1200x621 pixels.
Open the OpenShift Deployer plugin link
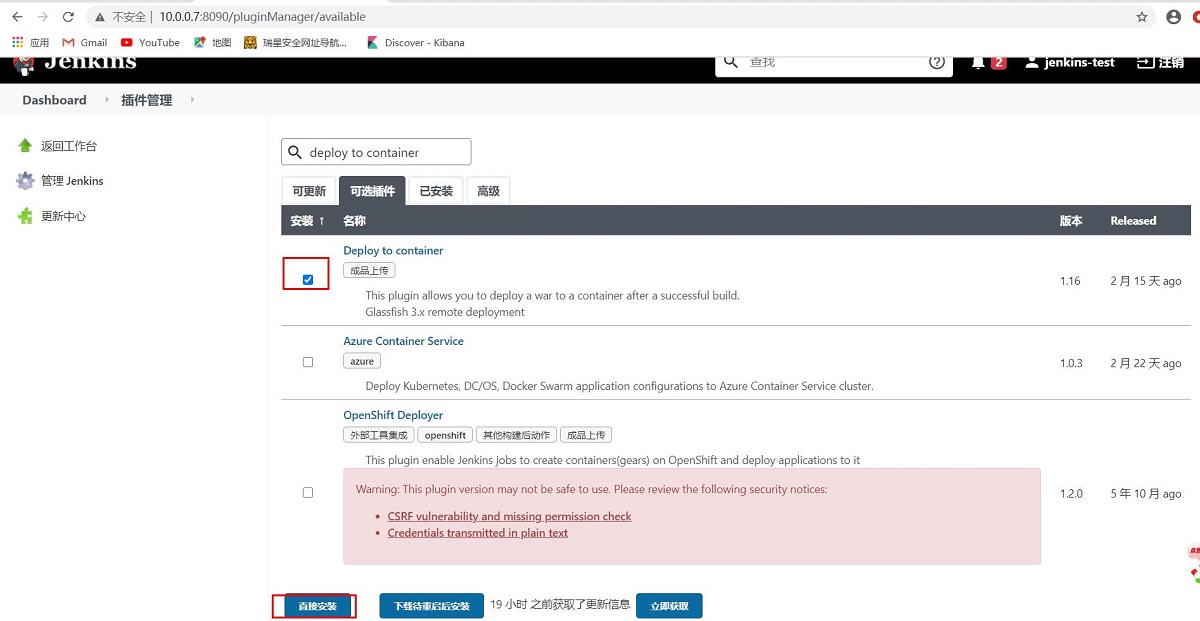393,415
